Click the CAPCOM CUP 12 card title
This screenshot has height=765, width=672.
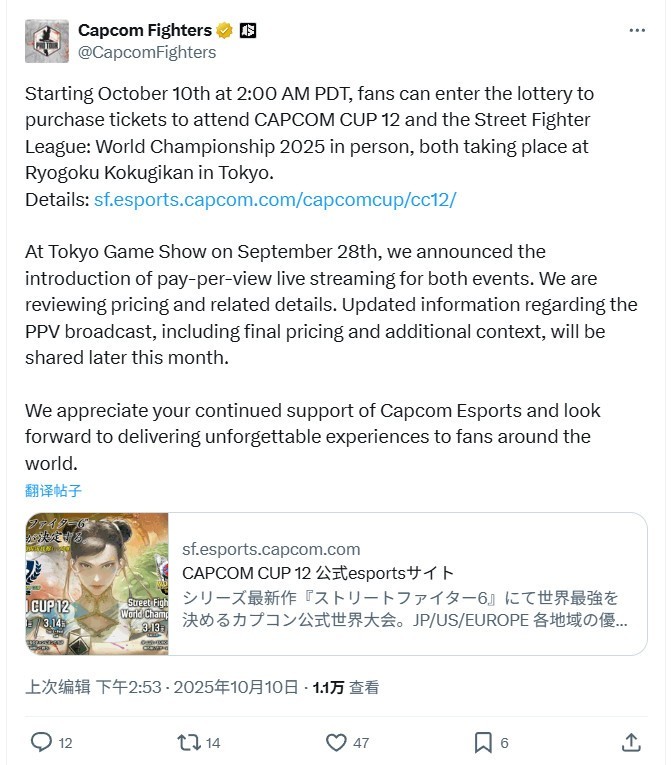pyautogui.click(x=318, y=573)
